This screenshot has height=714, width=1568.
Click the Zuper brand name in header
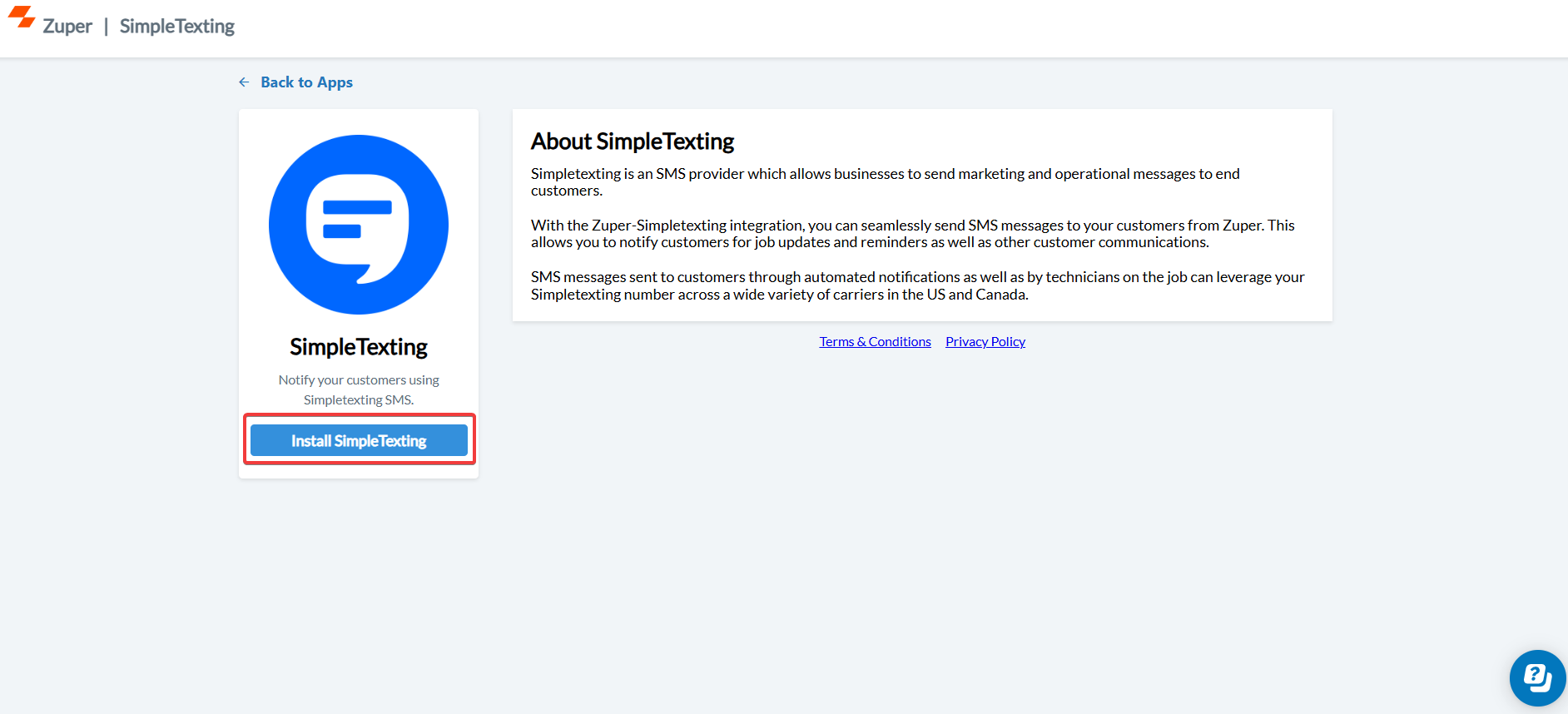pos(67,27)
